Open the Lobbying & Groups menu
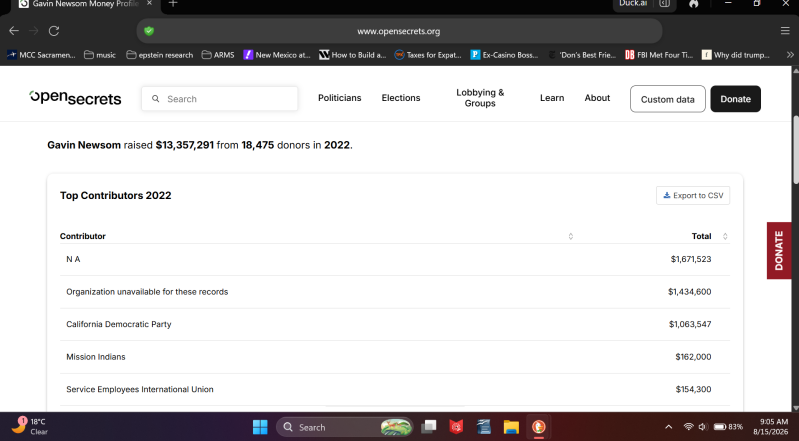Image resolution: width=799 pixels, height=441 pixels. [x=480, y=98]
